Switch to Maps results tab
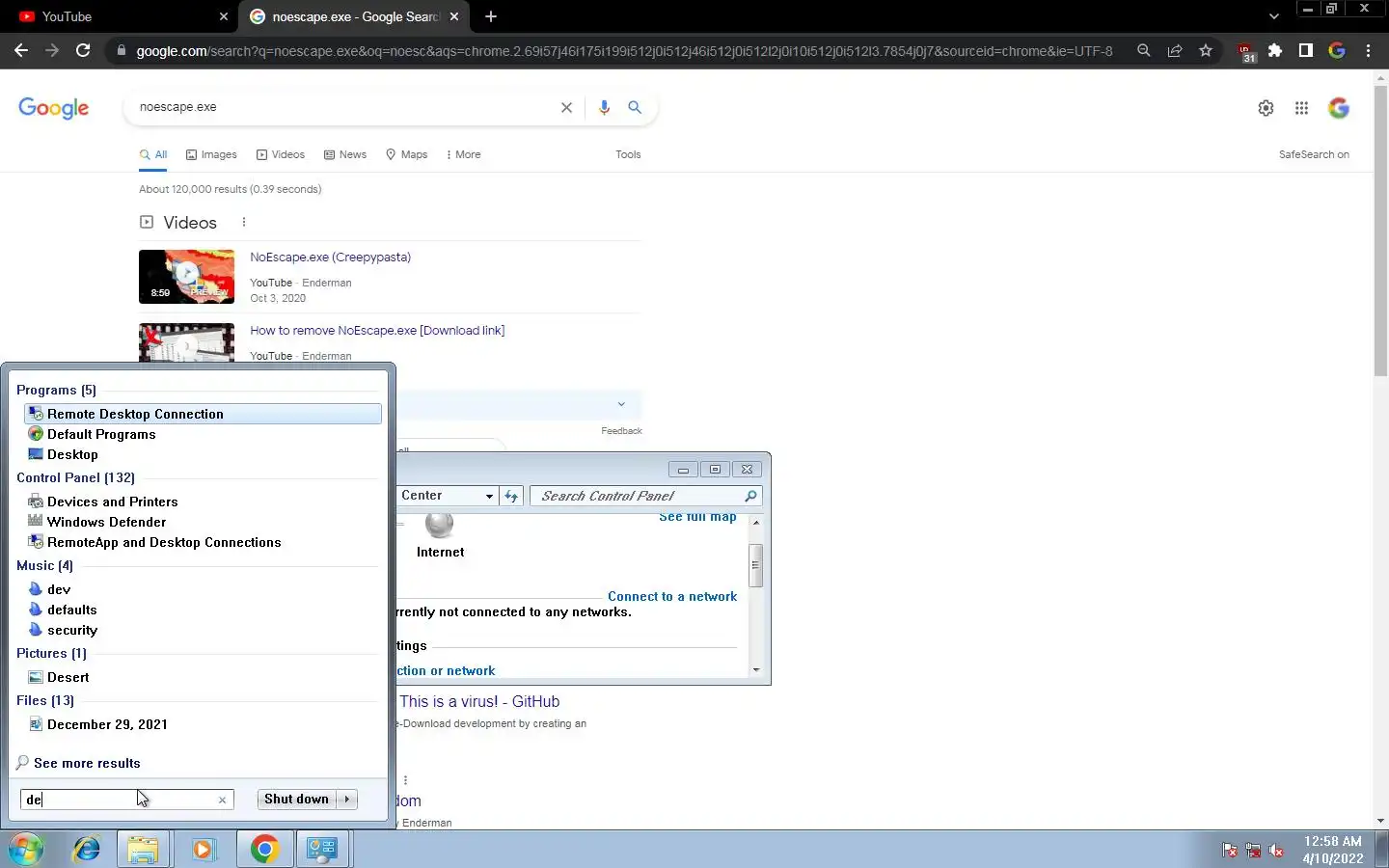The width and height of the screenshot is (1389, 868). point(406,154)
